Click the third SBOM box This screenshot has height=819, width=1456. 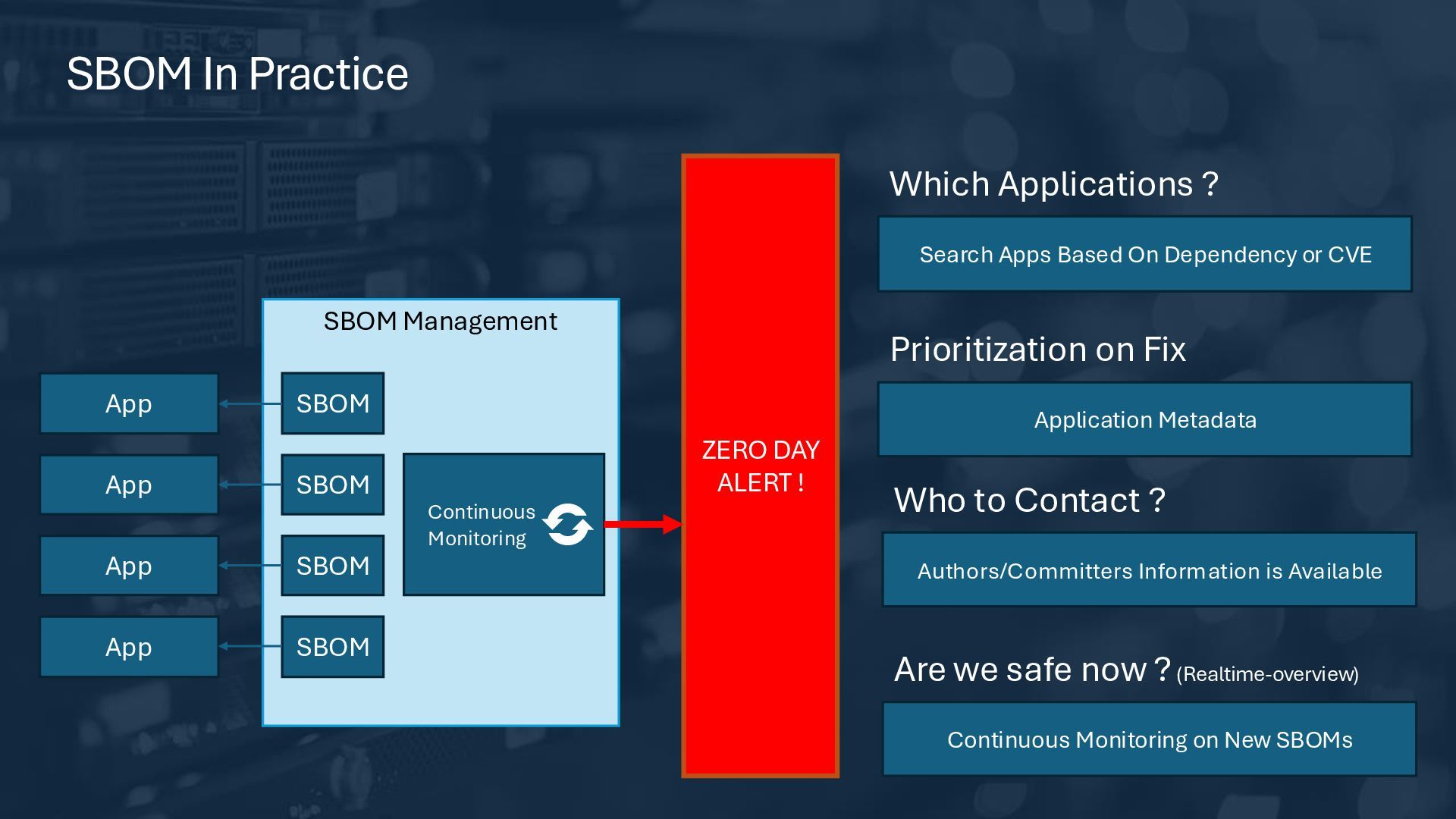(x=332, y=566)
